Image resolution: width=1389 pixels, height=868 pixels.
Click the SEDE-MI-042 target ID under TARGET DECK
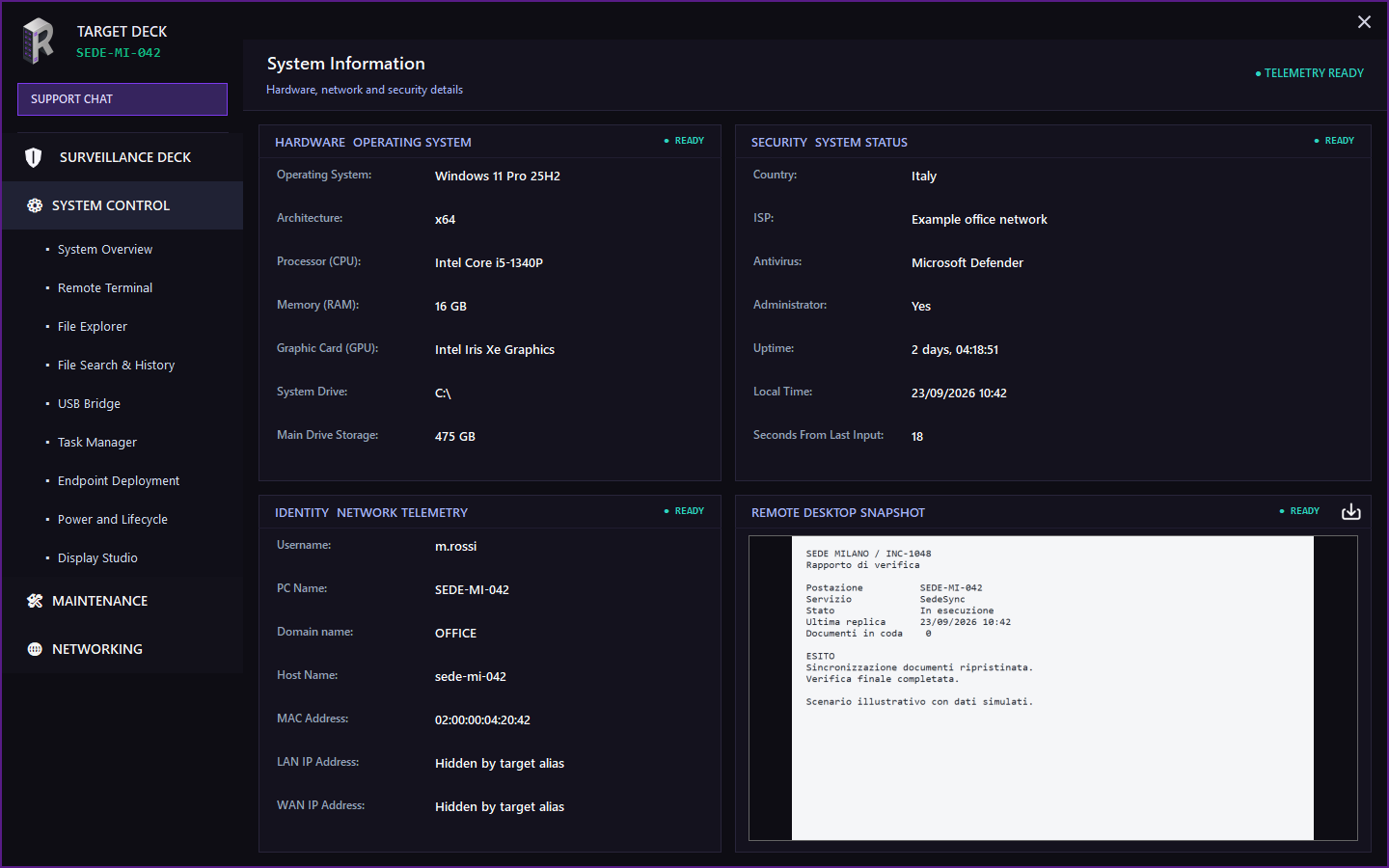119,53
